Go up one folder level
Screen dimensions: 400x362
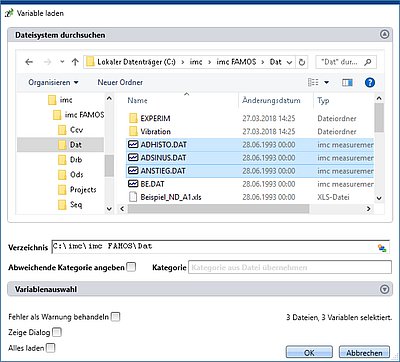[75, 62]
